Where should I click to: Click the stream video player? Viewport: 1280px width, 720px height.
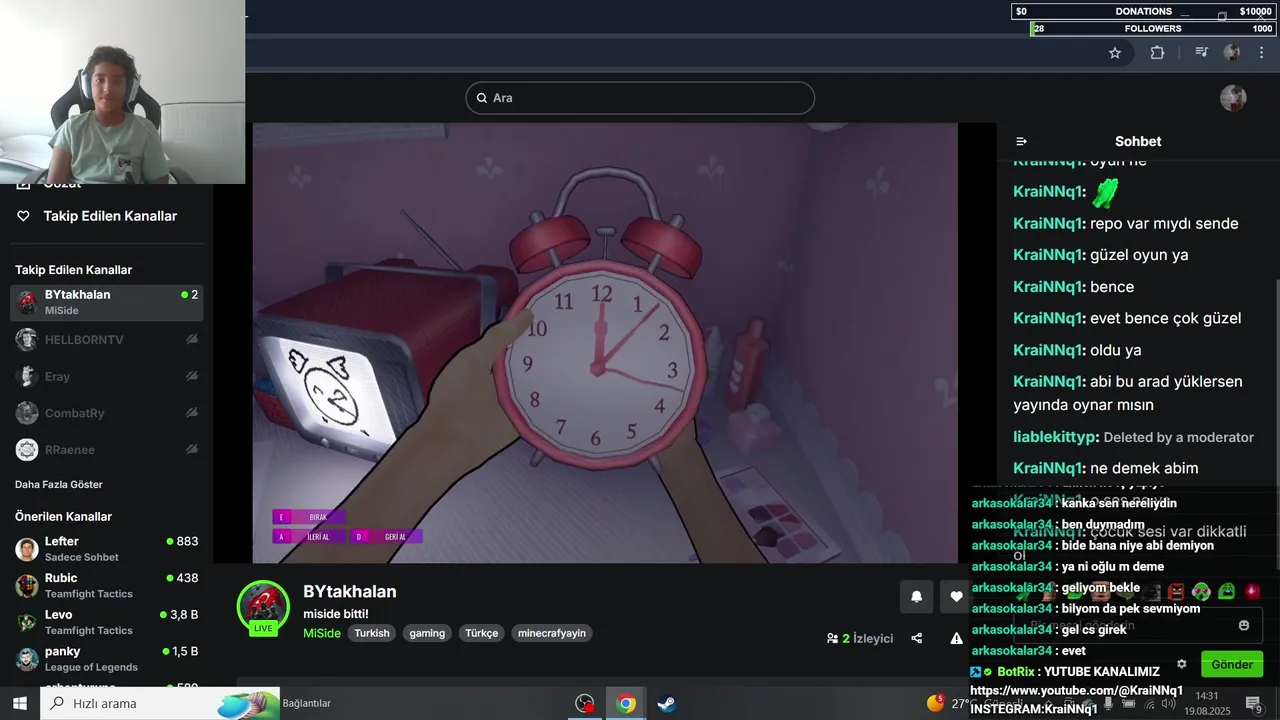(605, 343)
